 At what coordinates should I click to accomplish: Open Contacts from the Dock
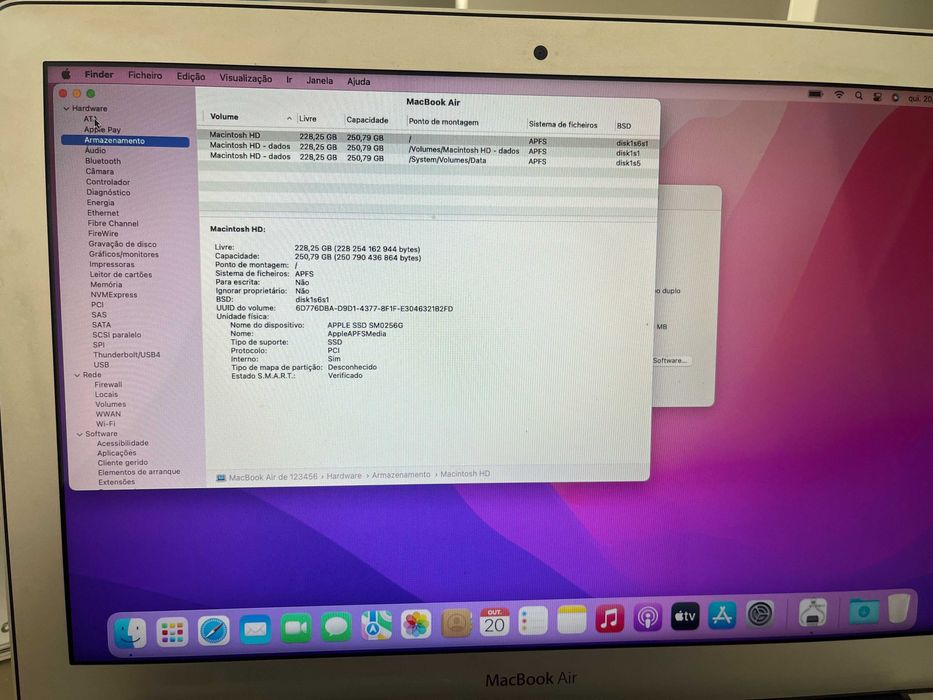456,623
